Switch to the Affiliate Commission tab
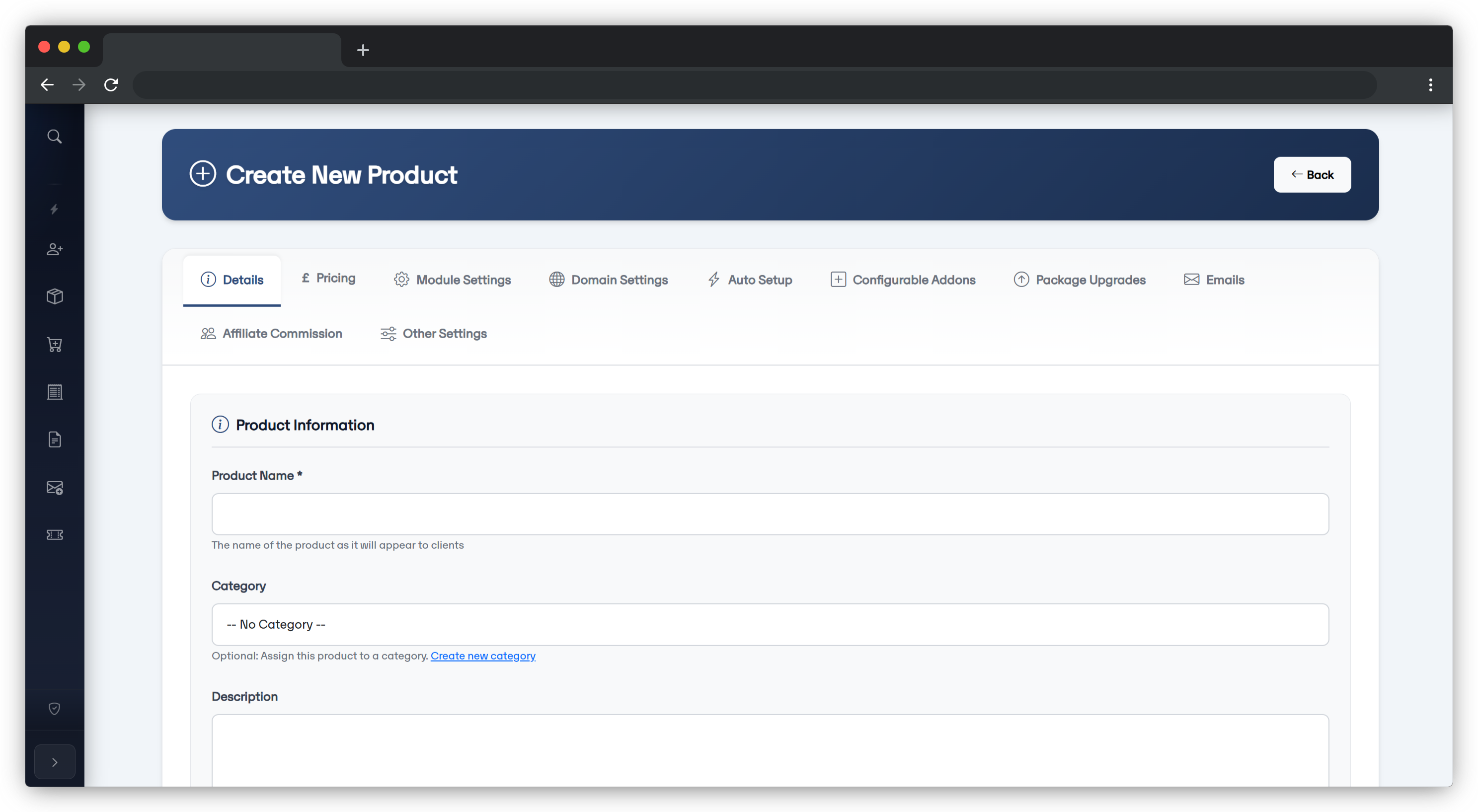This screenshot has width=1478, height=812. coord(271,333)
